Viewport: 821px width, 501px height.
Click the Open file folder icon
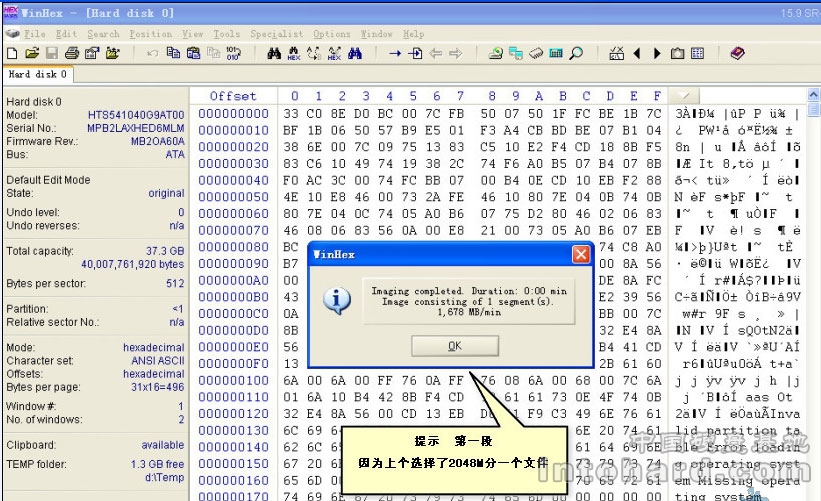pos(32,53)
